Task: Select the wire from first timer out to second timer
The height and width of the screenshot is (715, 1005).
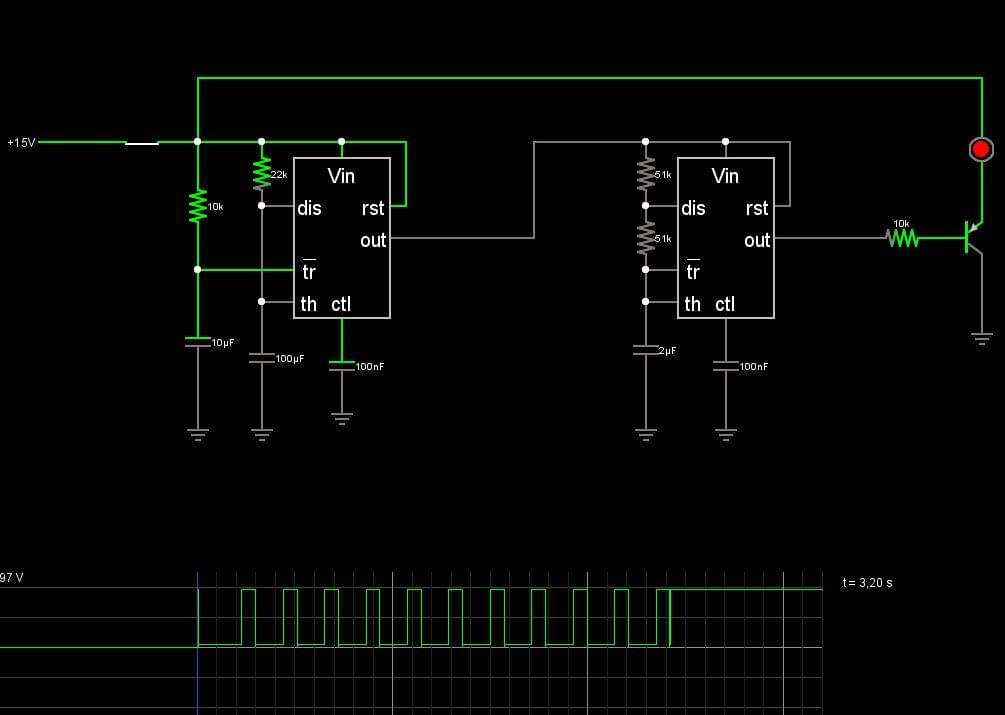Action: pyautogui.click(x=534, y=190)
